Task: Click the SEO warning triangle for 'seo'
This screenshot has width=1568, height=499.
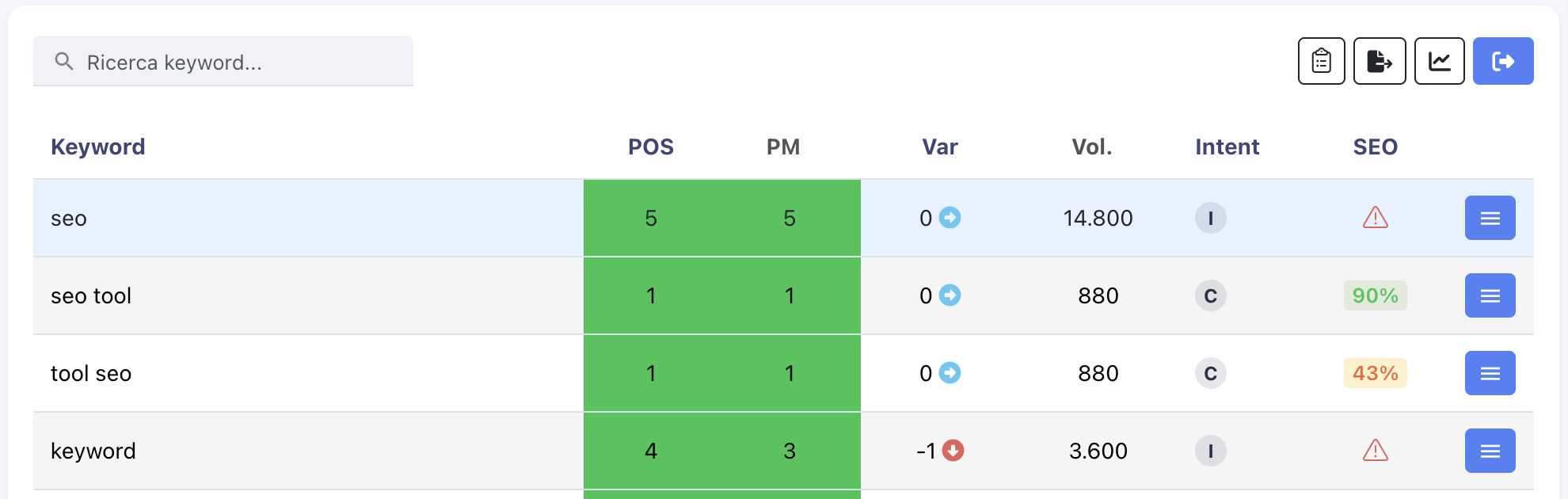Action: pyautogui.click(x=1375, y=218)
